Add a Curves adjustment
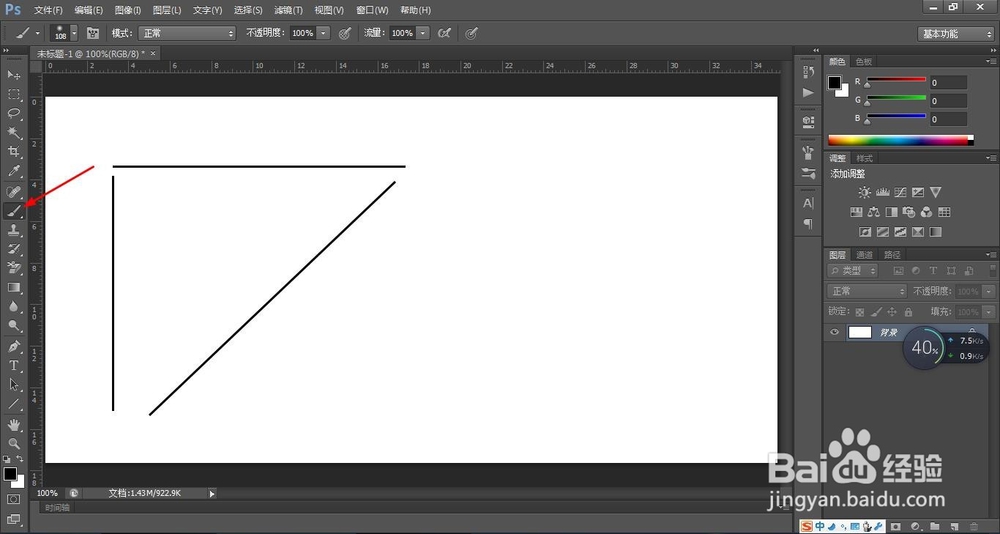 point(900,192)
